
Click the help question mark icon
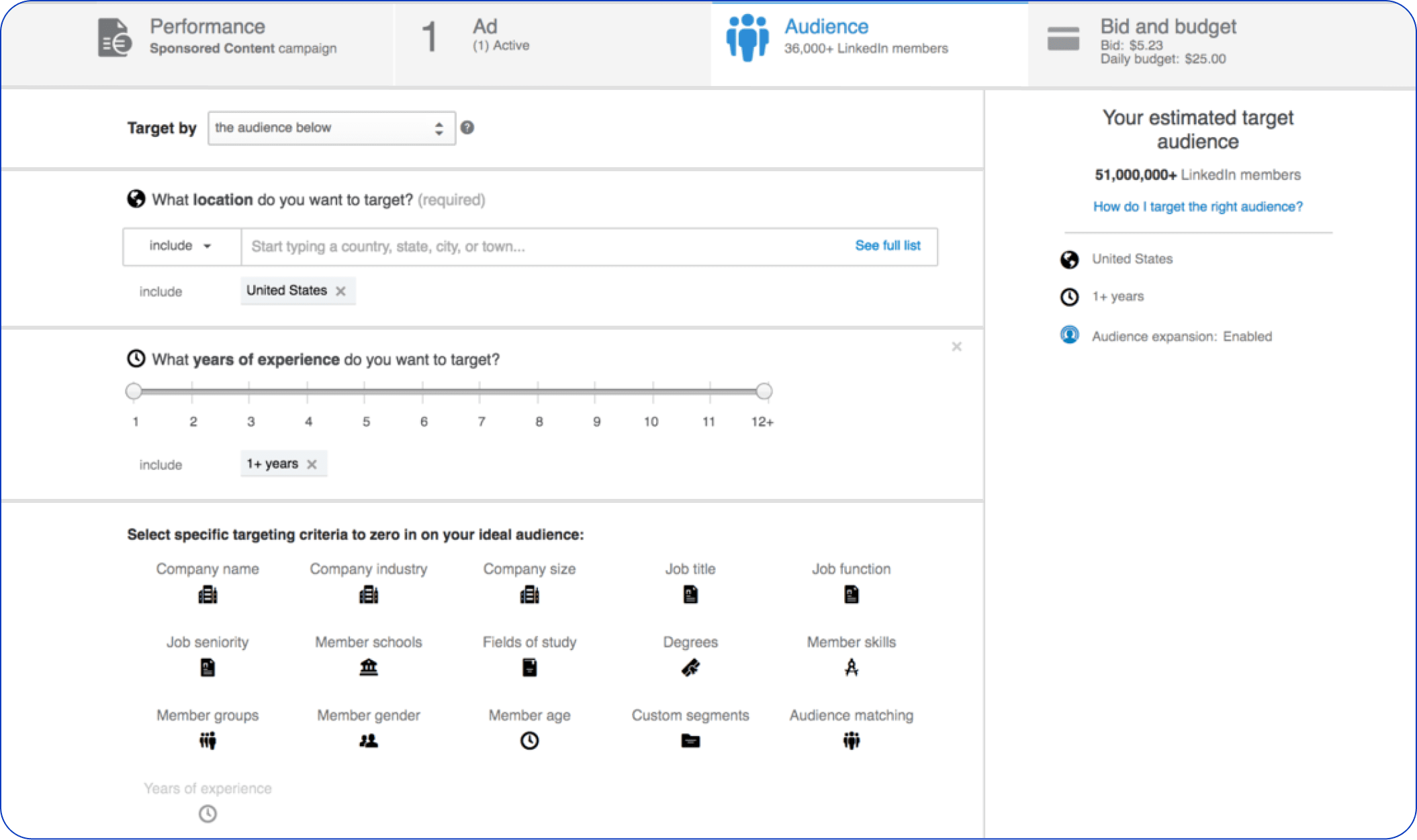[467, 128]
